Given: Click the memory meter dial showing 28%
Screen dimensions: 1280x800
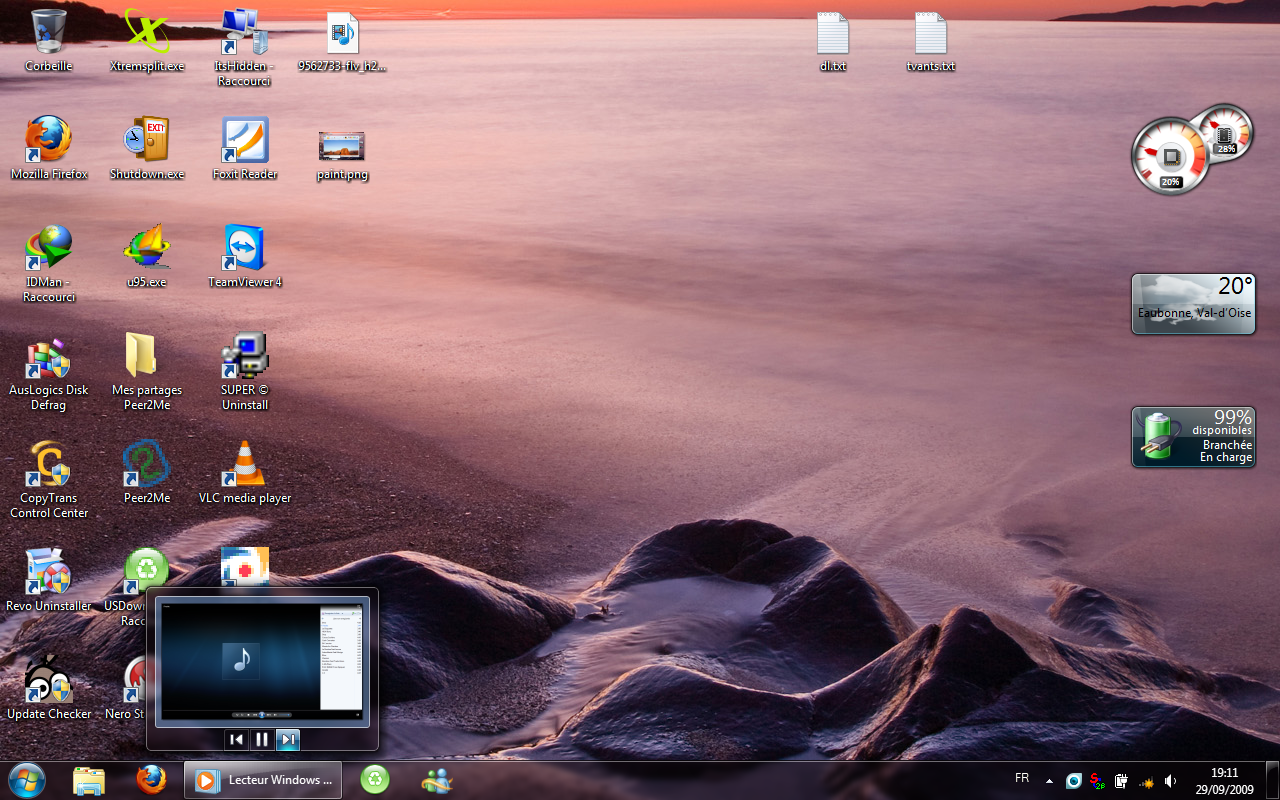Looking at the screenshot, I should 1224,132.
